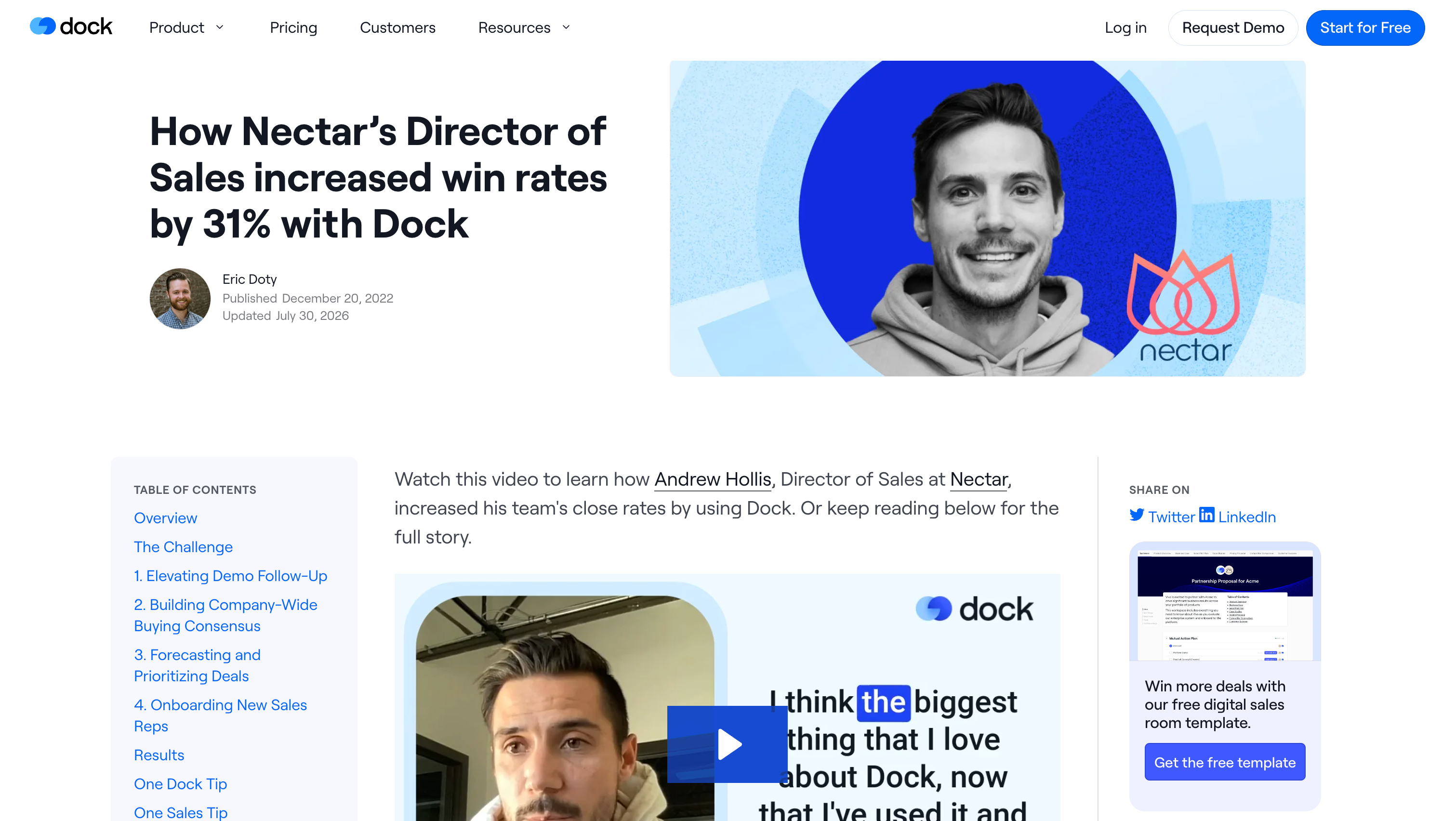
Task: Open the Resources menu item
Action: coord(514,27)
